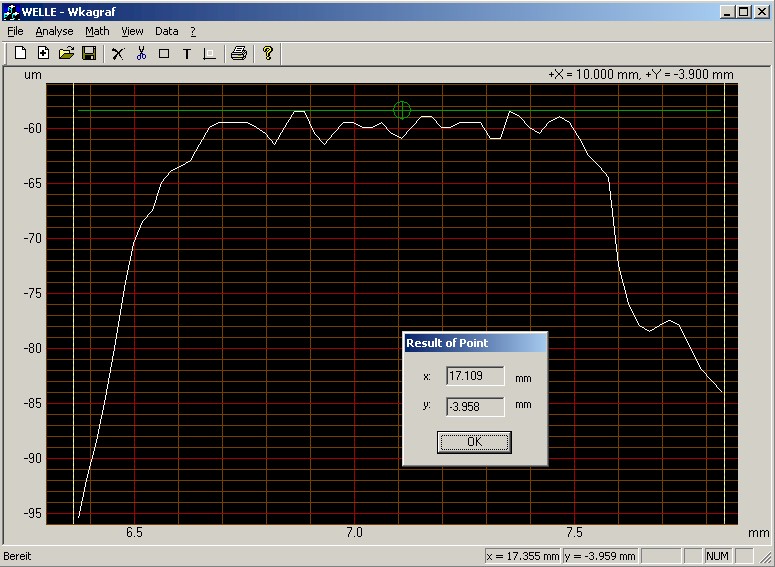This screenshot has width=775, height=567.
Task: Click the -80 y-axis label
Action: [33, 349]
